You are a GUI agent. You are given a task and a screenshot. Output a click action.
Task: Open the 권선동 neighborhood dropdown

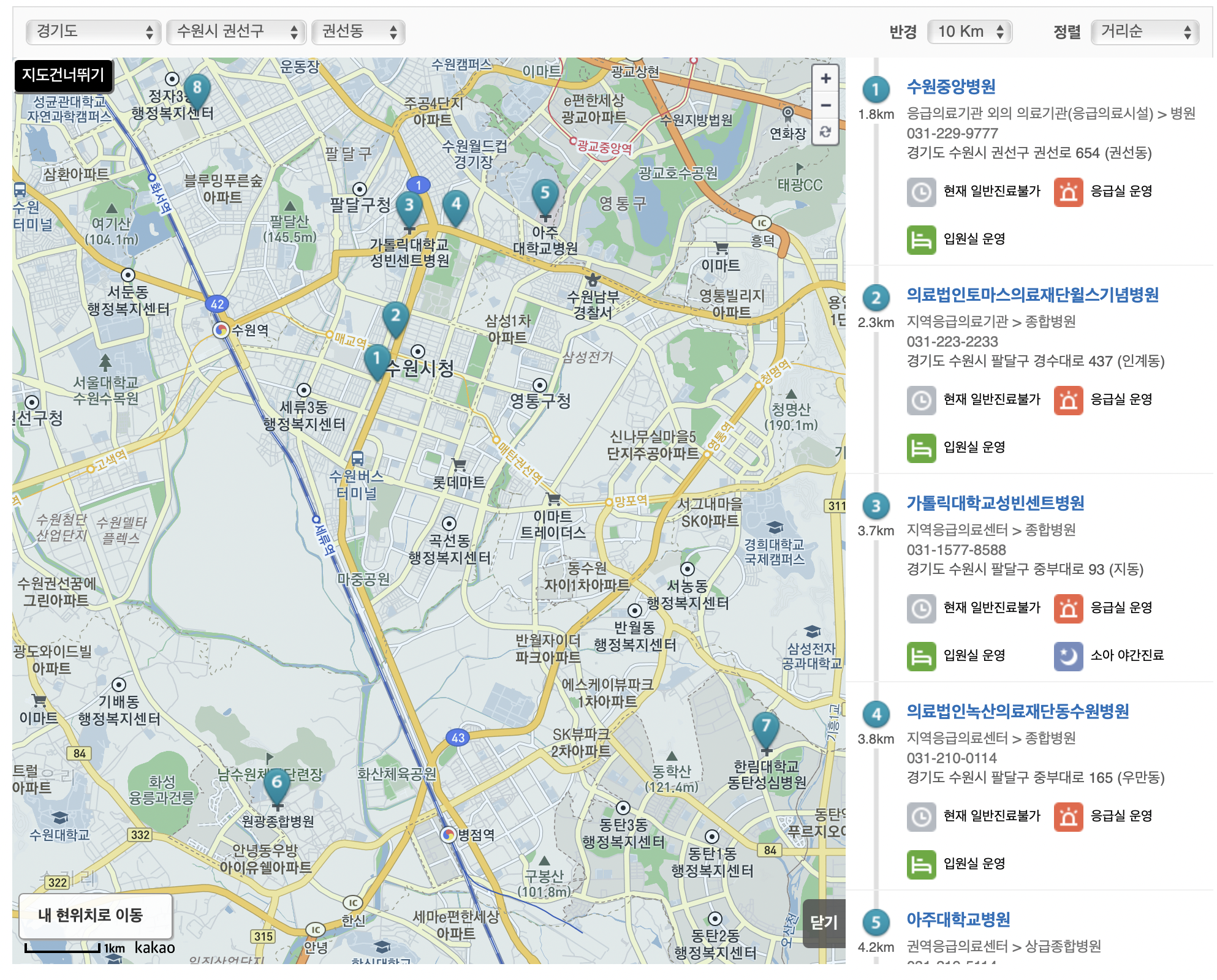[358, 32]
